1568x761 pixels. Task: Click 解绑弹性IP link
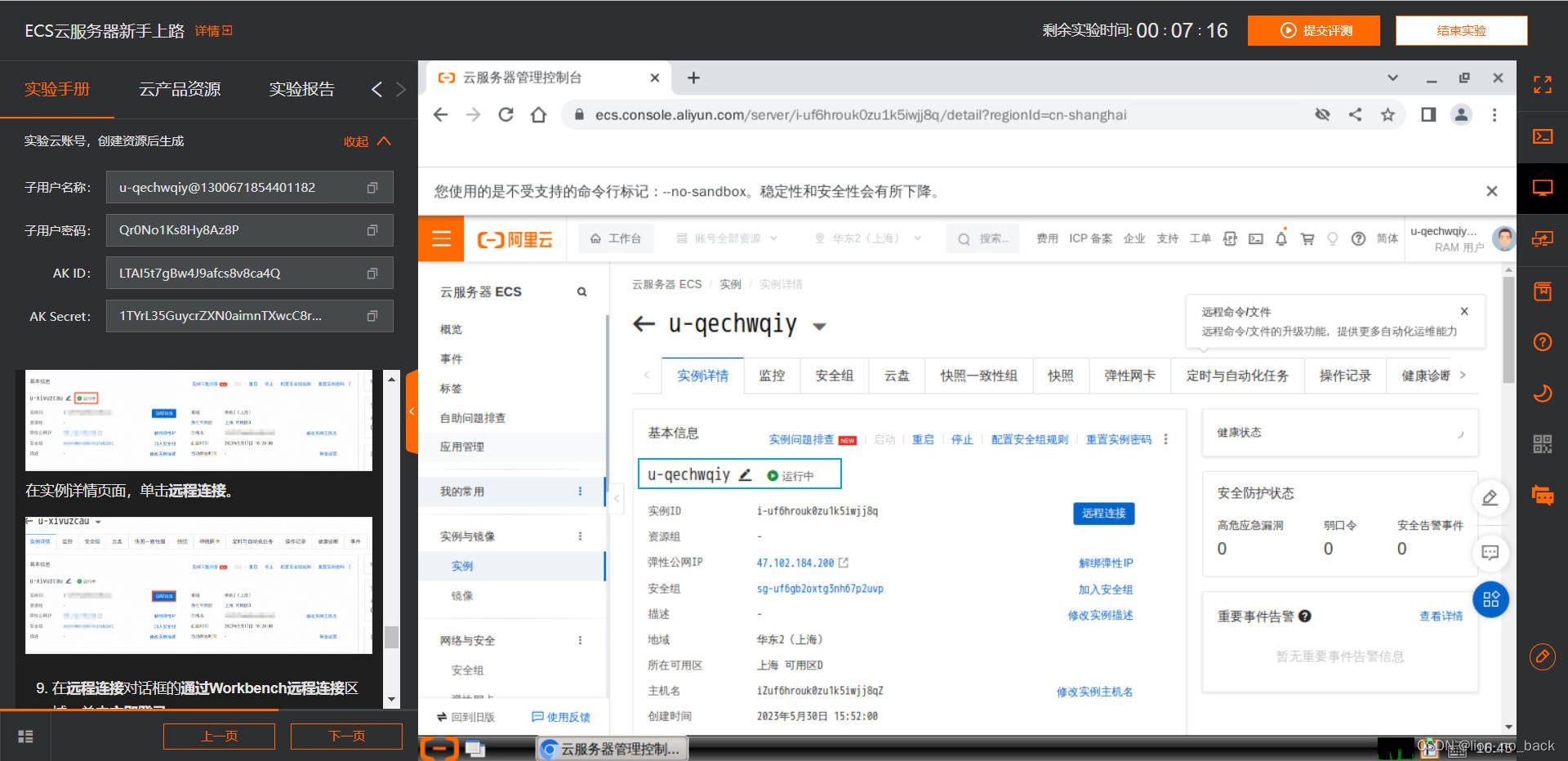click(1106, 563)
